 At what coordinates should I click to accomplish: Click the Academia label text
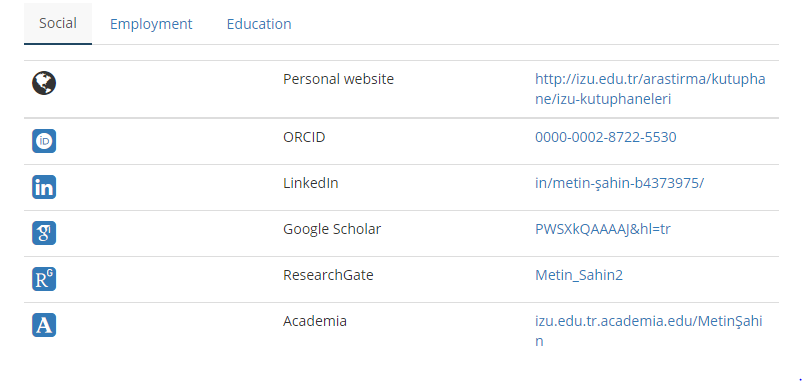[315, 321]
